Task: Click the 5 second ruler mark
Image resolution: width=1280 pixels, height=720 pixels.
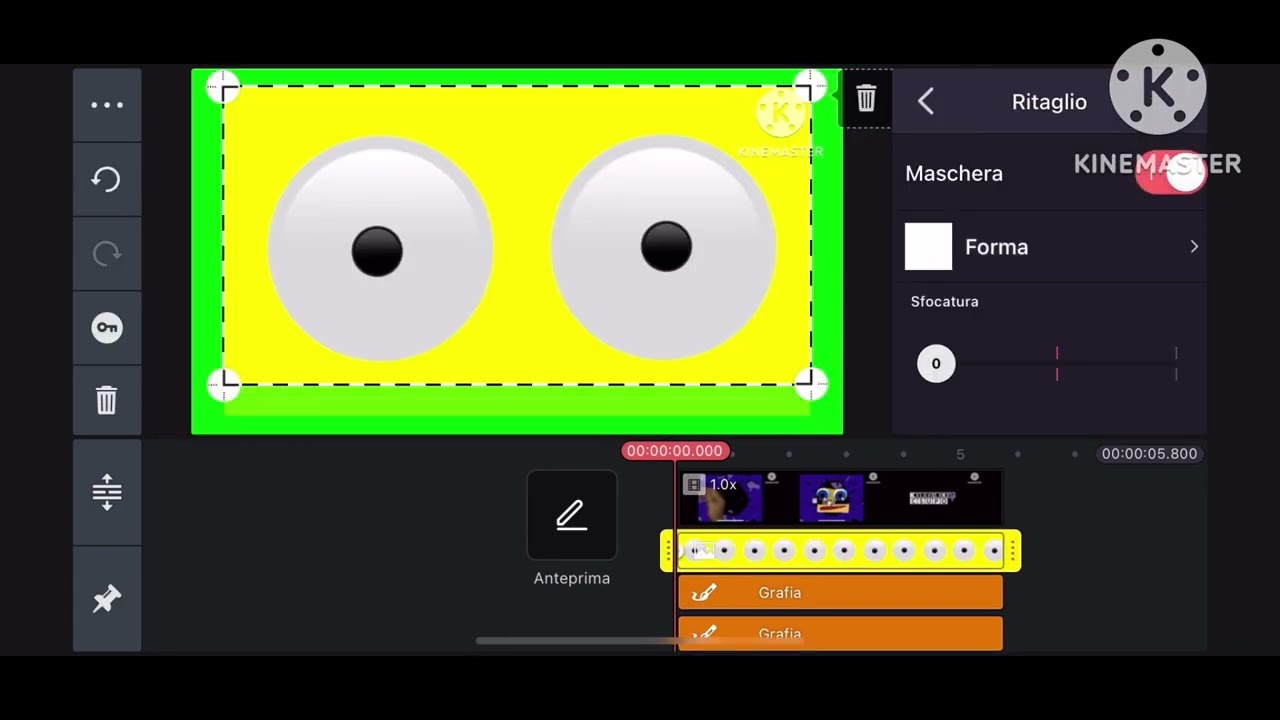Action: pos(960,454)
